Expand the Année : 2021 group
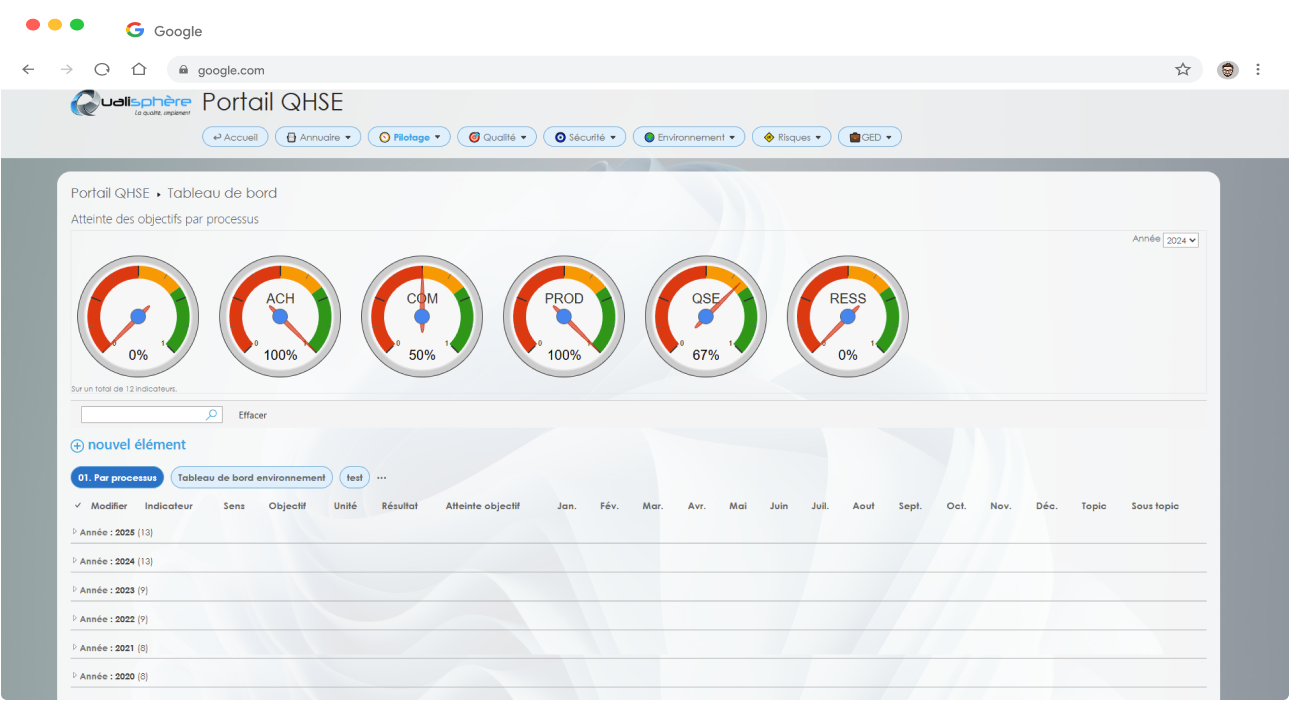This screenshot has width=1290, height=701. click(75, 648)
